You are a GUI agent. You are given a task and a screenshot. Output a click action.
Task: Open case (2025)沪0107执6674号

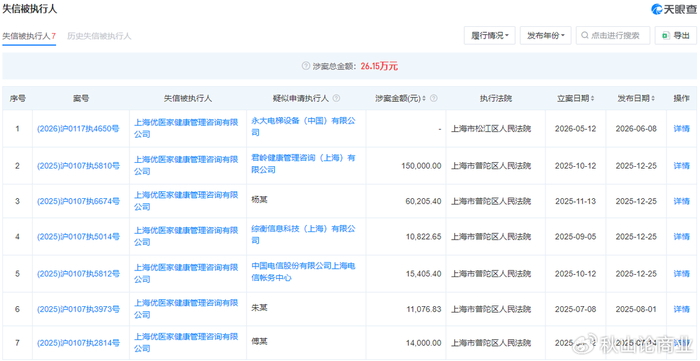pos(78,201)
